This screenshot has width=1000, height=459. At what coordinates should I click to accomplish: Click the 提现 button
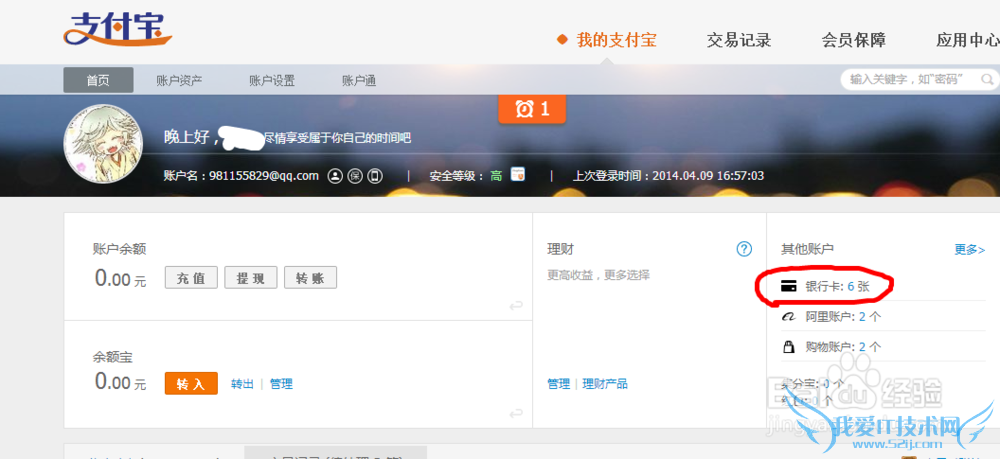tap(251, 278)
